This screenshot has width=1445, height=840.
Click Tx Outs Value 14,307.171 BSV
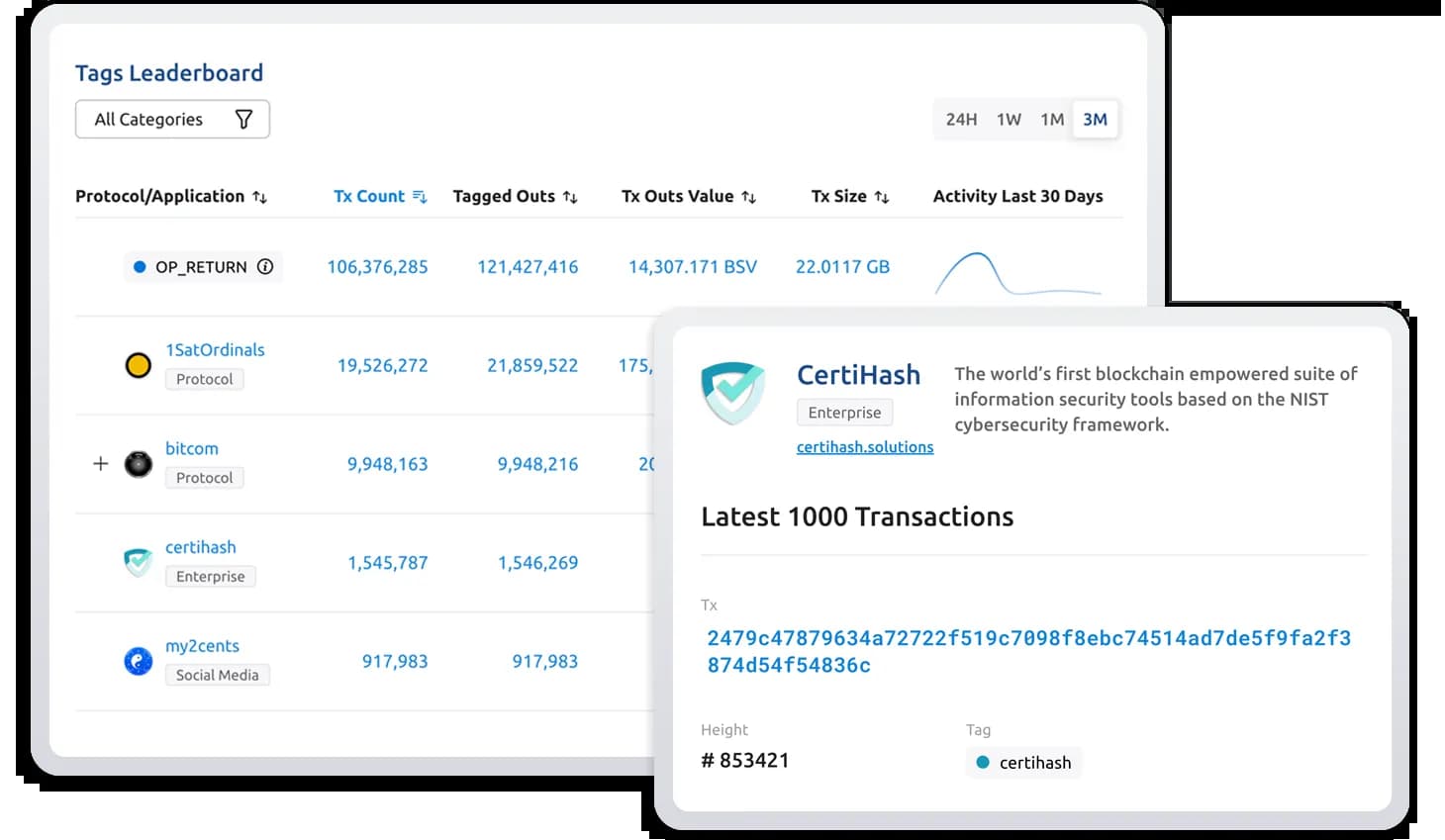click(x=692, y=266)
